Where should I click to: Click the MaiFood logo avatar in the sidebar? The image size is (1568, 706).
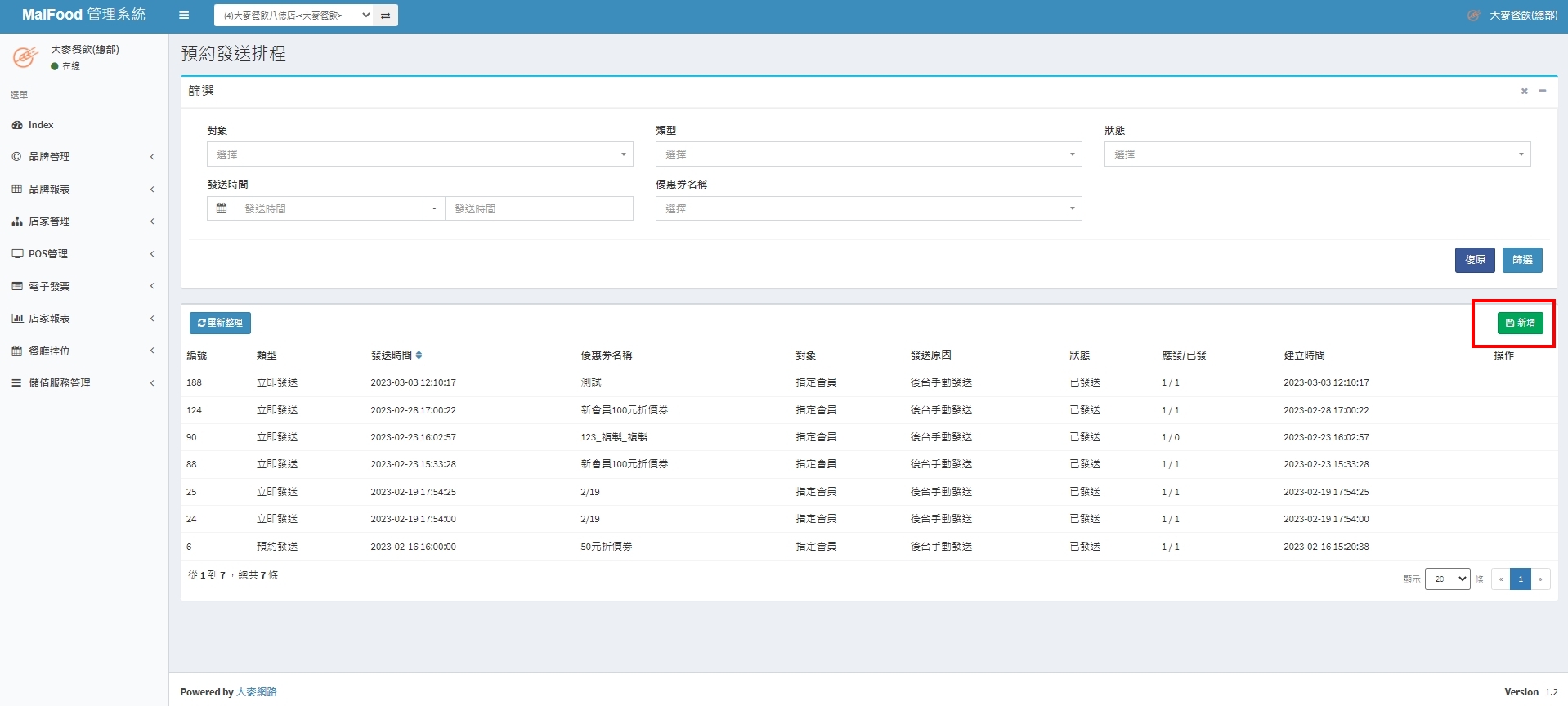[25, 57]
